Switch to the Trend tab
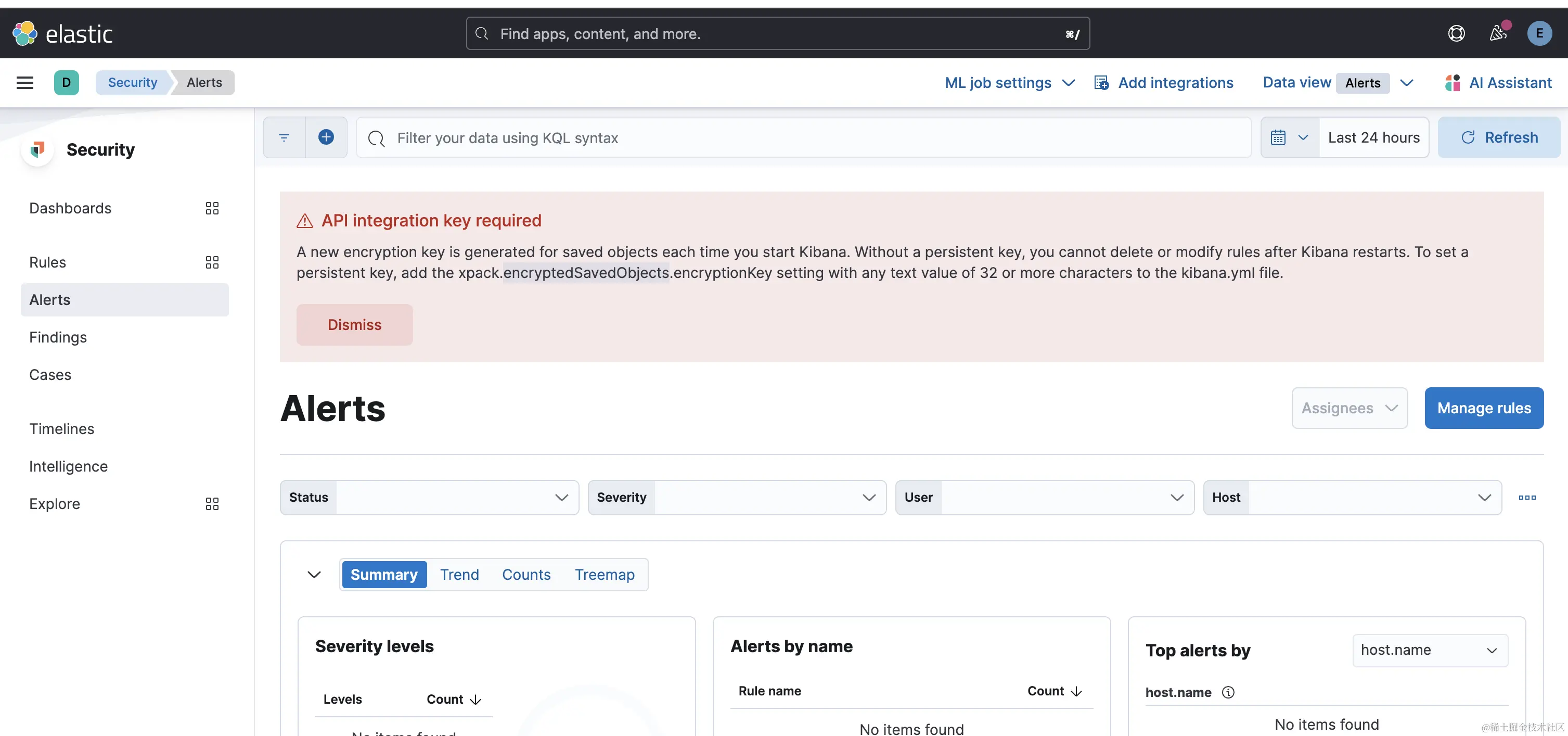 [459, 574]
